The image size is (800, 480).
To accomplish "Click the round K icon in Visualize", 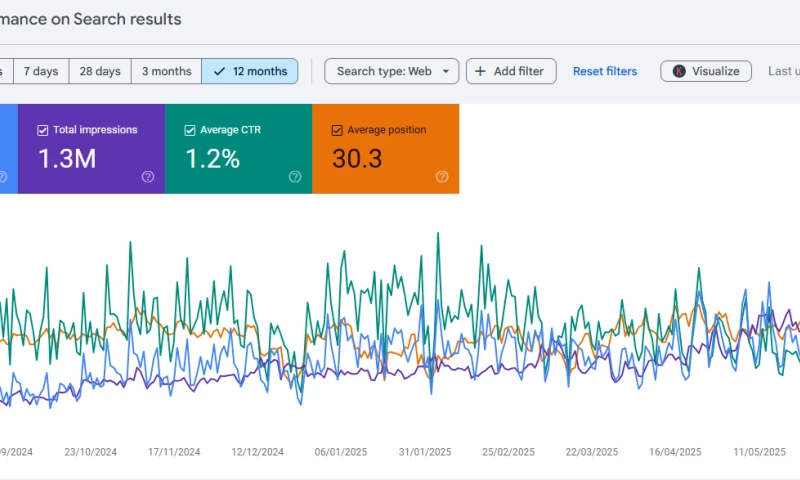I will [x=679, y=71].
